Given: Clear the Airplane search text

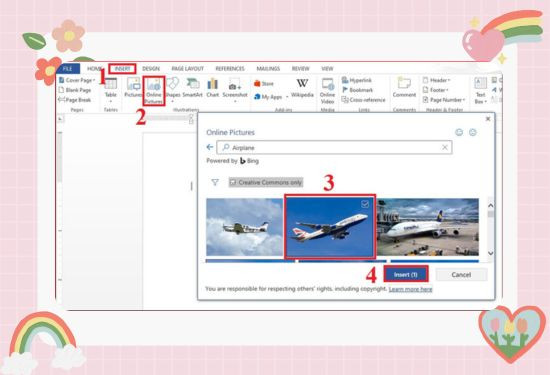Looking at the screenshot, I should [444, 147].
